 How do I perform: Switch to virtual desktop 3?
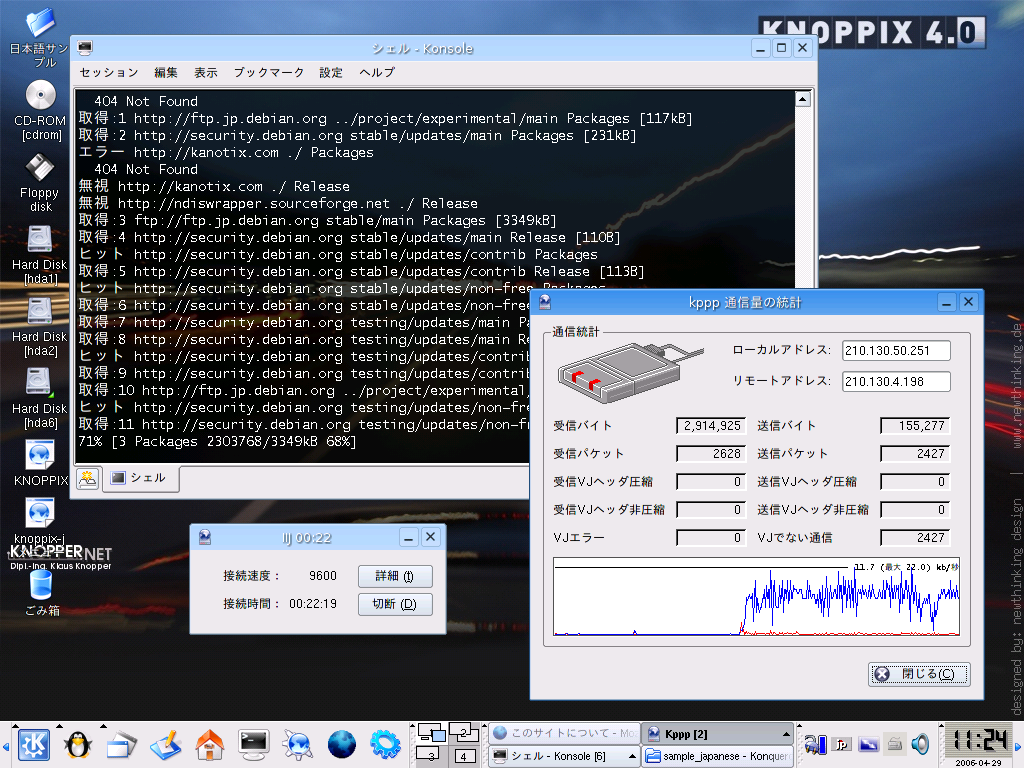pos(432,756)
